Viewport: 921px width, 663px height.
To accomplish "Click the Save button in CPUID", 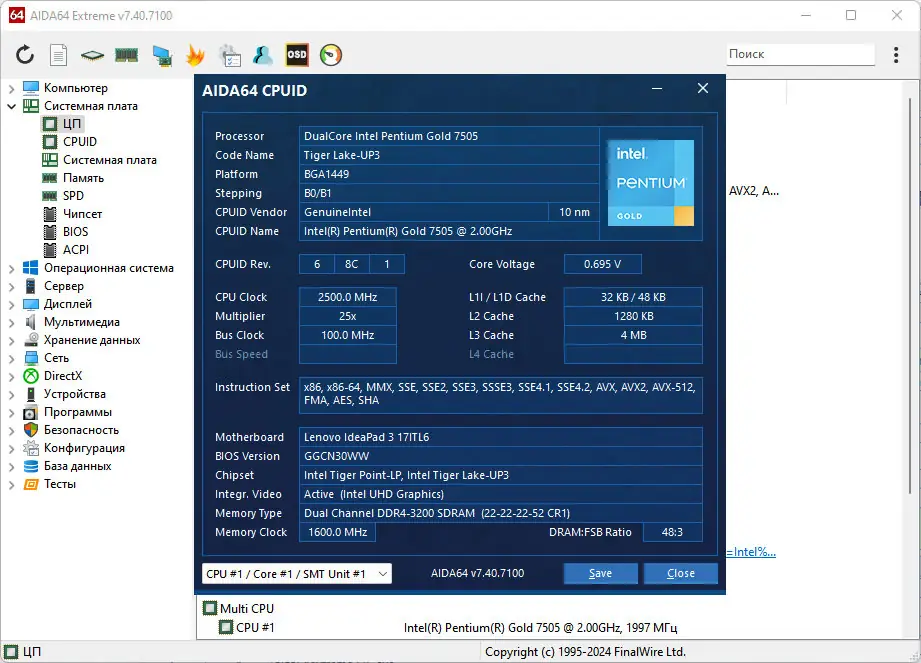I will point(600,573).
